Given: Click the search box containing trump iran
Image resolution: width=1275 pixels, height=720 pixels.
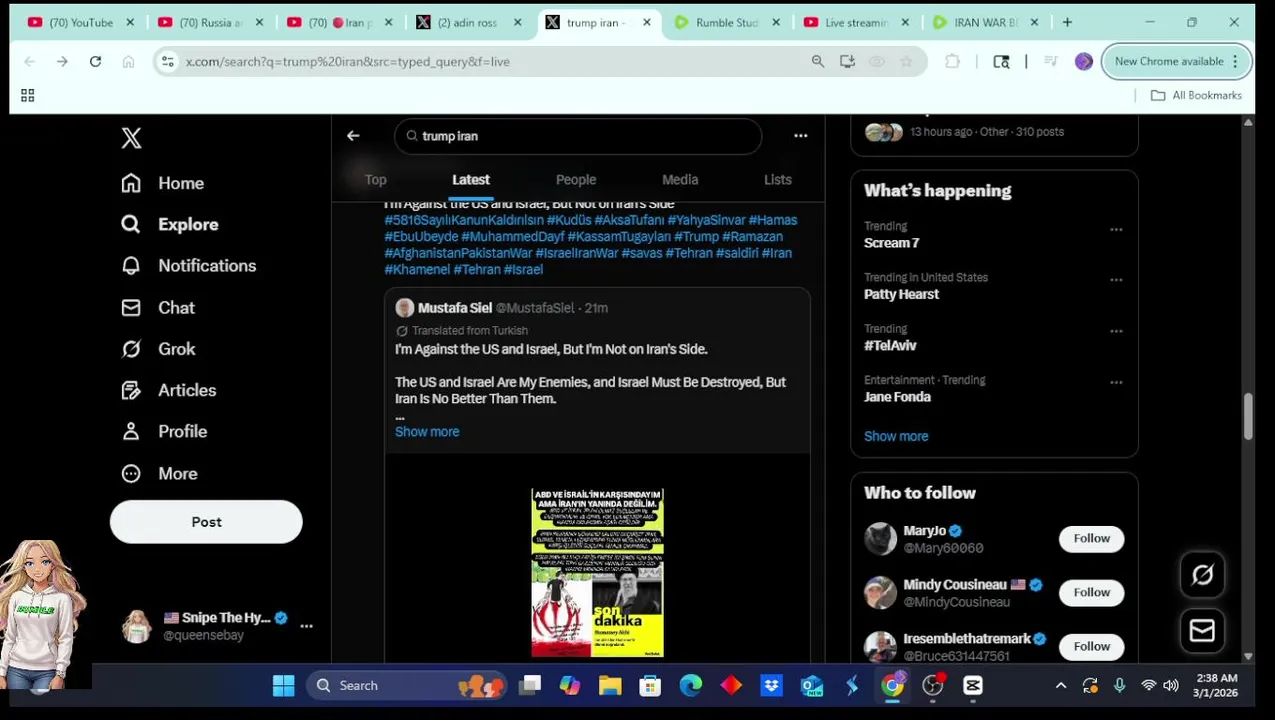Looking at the screenshot, I should [578, 136].
